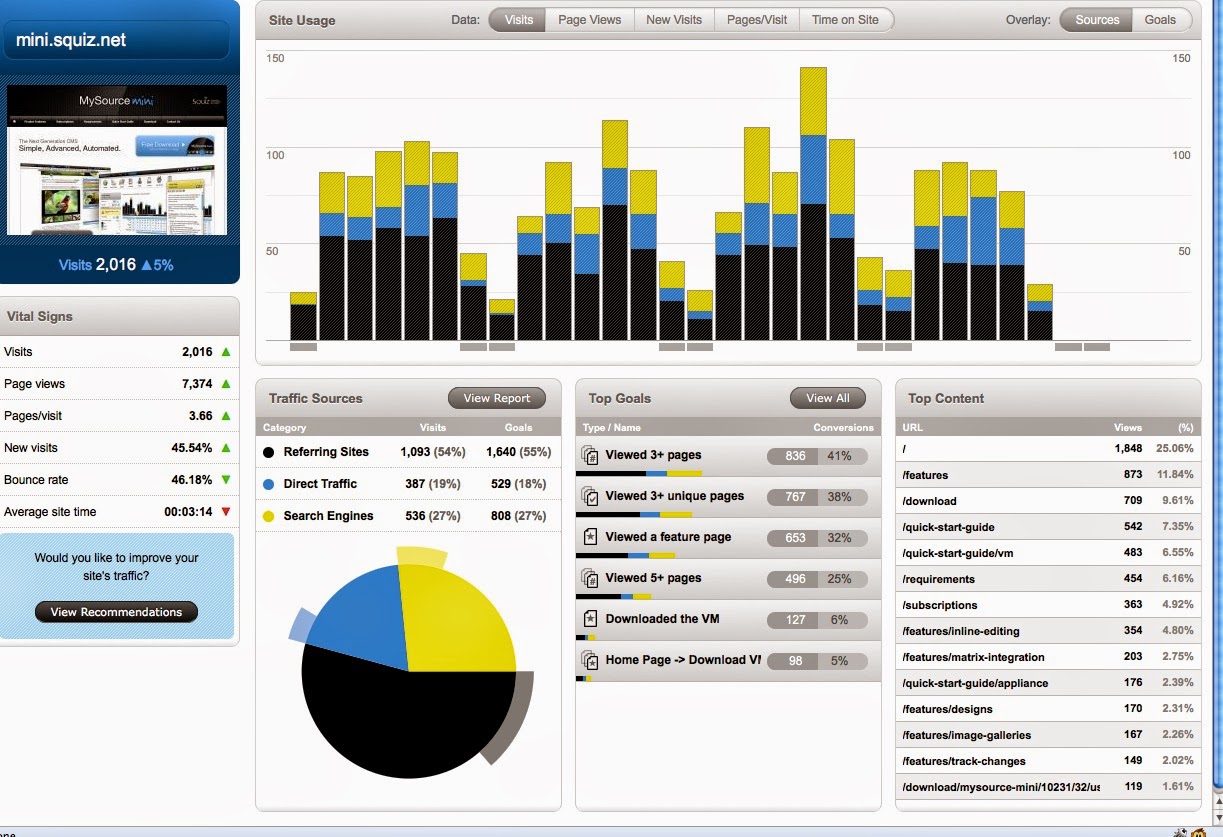Click the goal icon beside "Home Page -> Download"
Screen dimensions: 1223x837
tap(589, 660)
